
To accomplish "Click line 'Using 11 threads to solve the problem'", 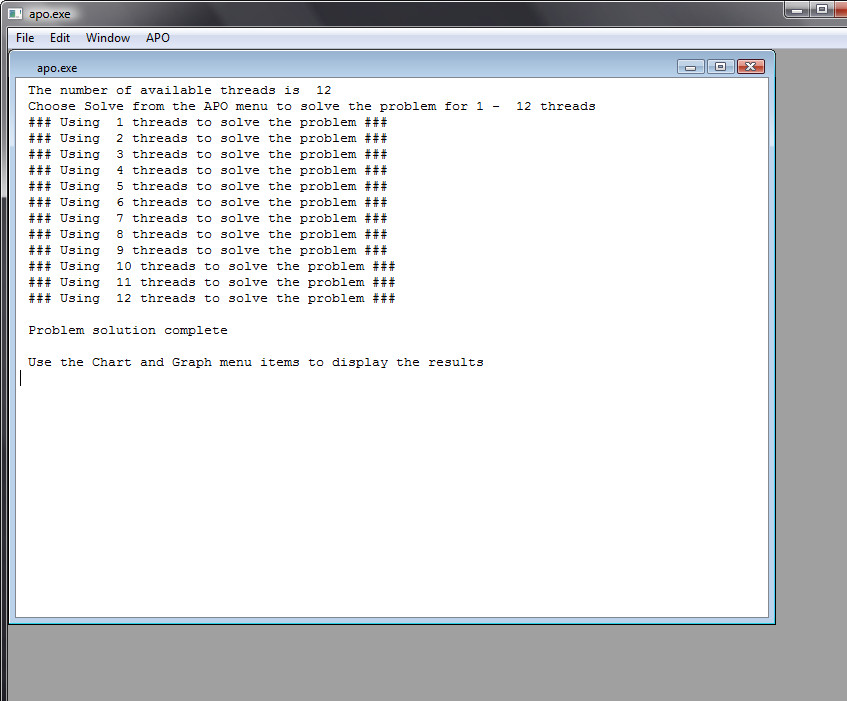I will 212,282.
